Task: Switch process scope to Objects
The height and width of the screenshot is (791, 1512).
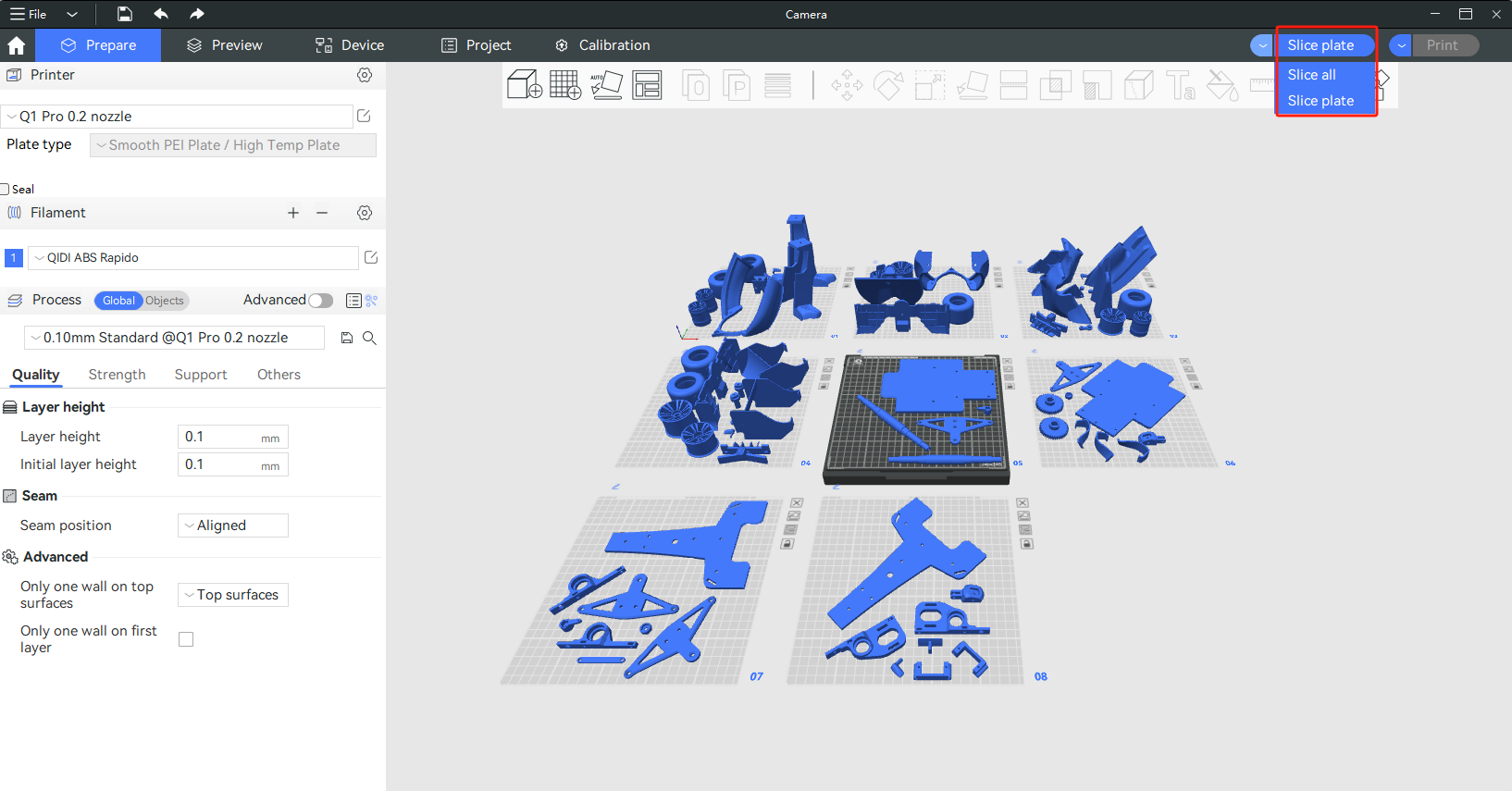Action: pyautogui.click(x=165, y=301)
